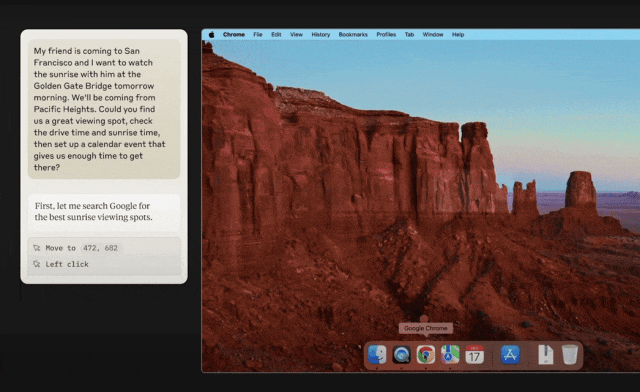Screen dimensions: 640x392
Task: Click the Google Chrome Dock icon
Action: click(x=426, y=354)
